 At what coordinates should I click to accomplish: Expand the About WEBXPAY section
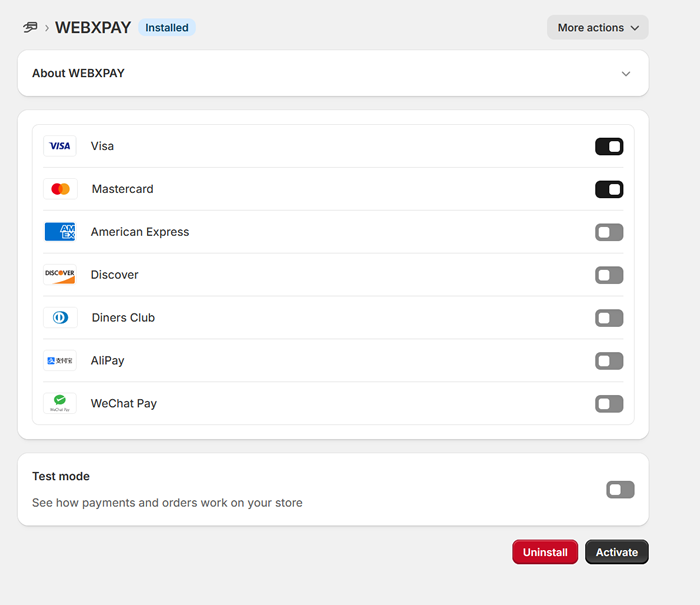(626, 74)
